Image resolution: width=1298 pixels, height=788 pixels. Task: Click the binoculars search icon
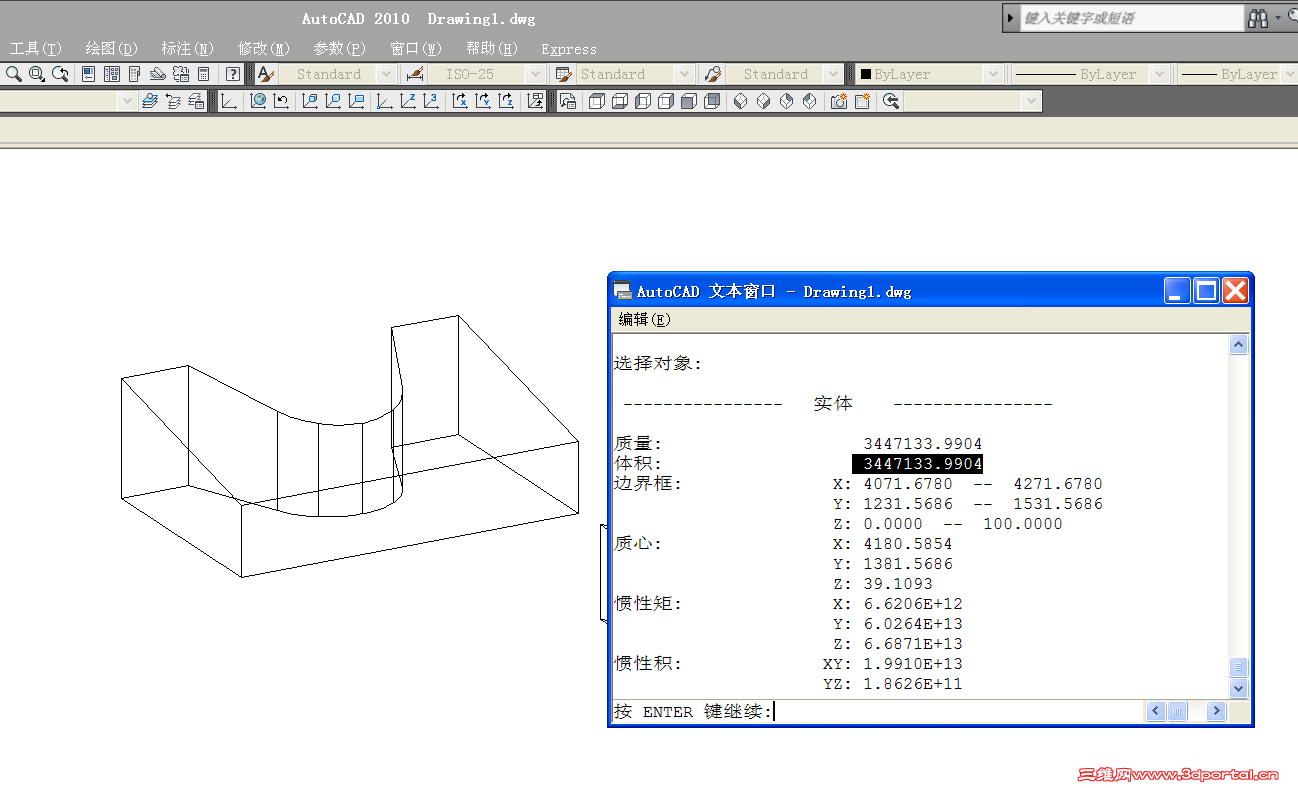click(x=1258, y=18)
